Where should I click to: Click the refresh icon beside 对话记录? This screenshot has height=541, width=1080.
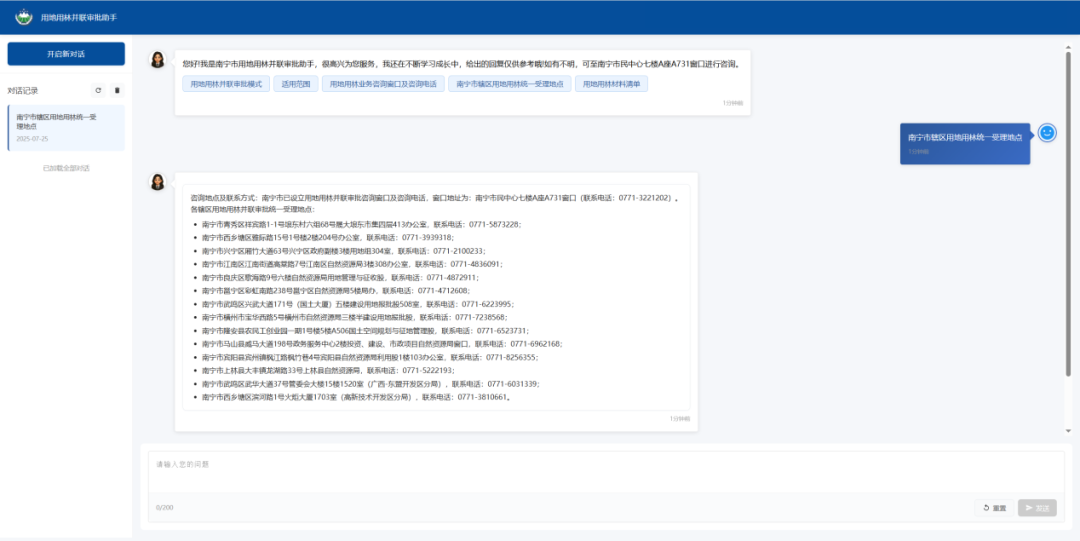[98, 90]
